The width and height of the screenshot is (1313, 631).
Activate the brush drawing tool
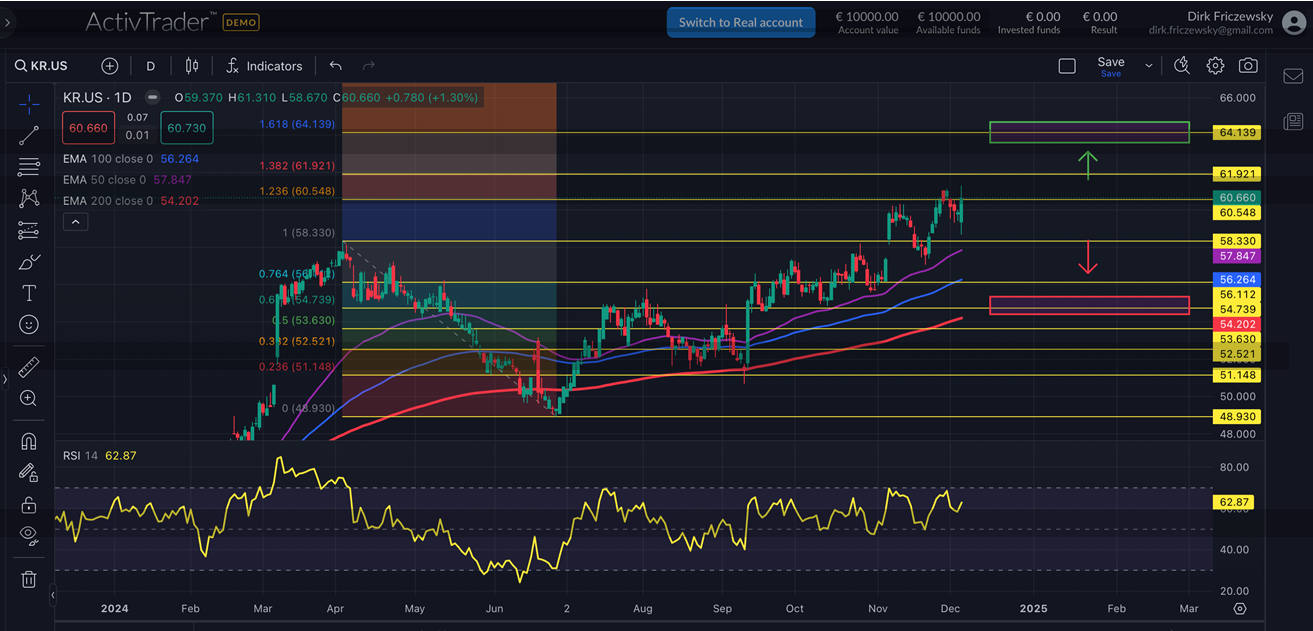(29, 262)
